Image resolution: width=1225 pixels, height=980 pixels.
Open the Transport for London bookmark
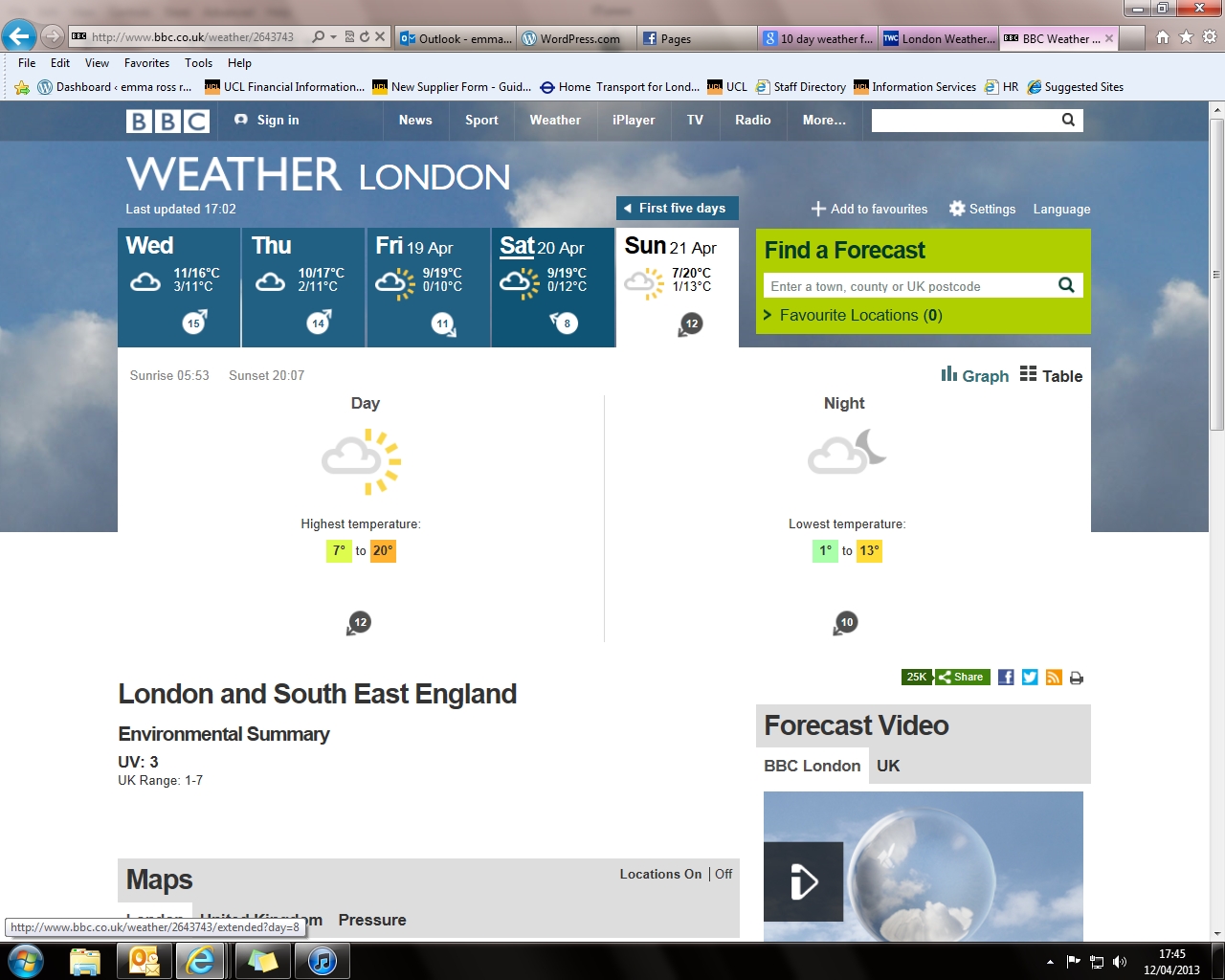[619, 87]
